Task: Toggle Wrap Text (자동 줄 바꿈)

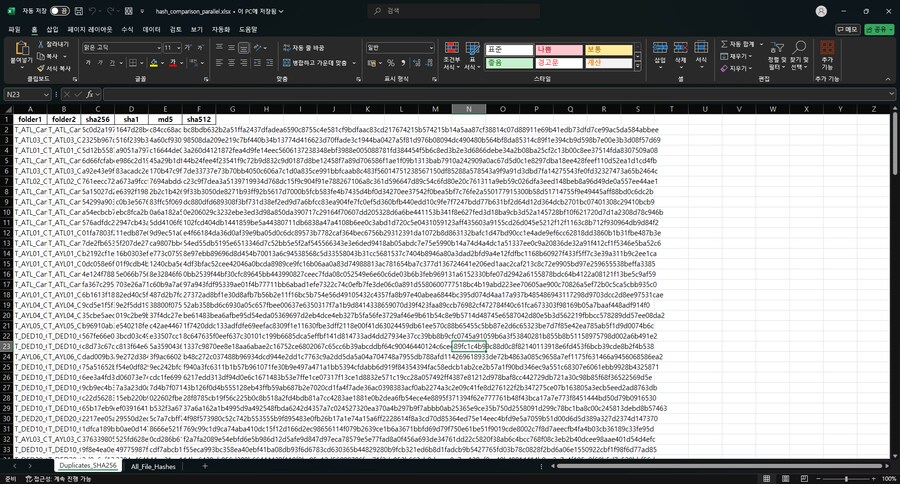Action: tap(302, 47)
